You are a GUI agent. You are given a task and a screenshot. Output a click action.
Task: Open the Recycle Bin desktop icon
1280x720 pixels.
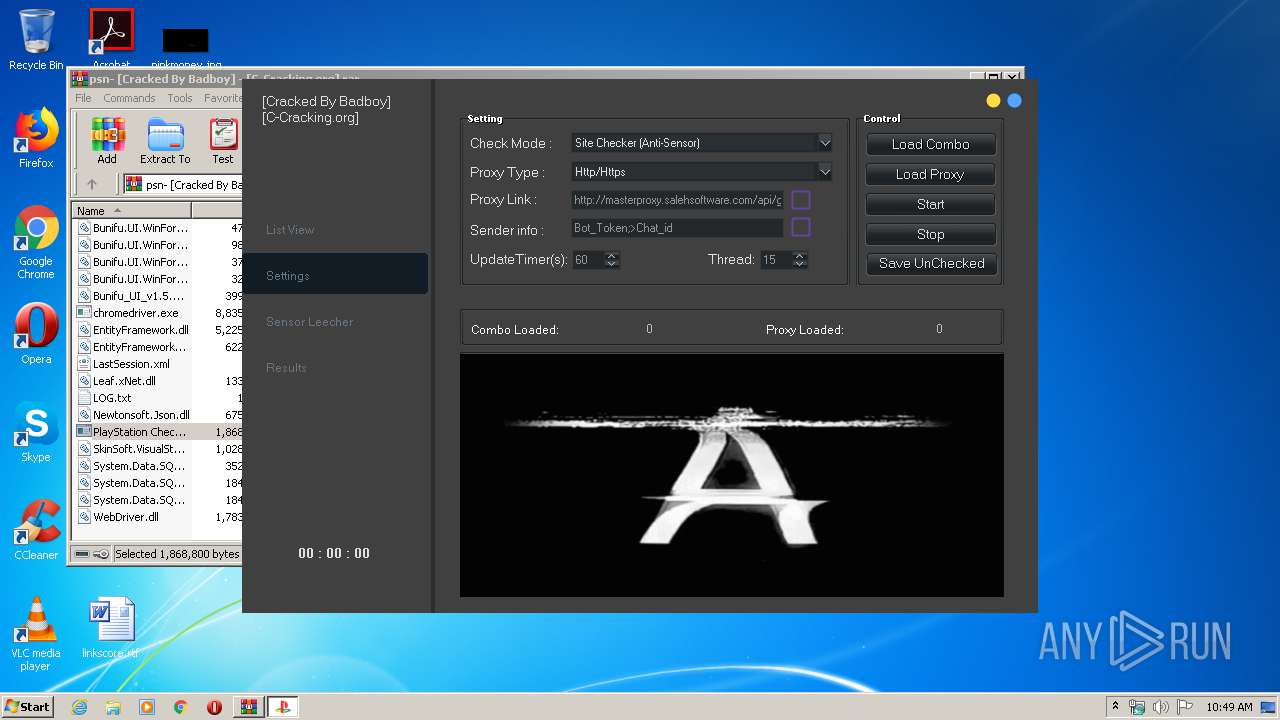point(36,40)
